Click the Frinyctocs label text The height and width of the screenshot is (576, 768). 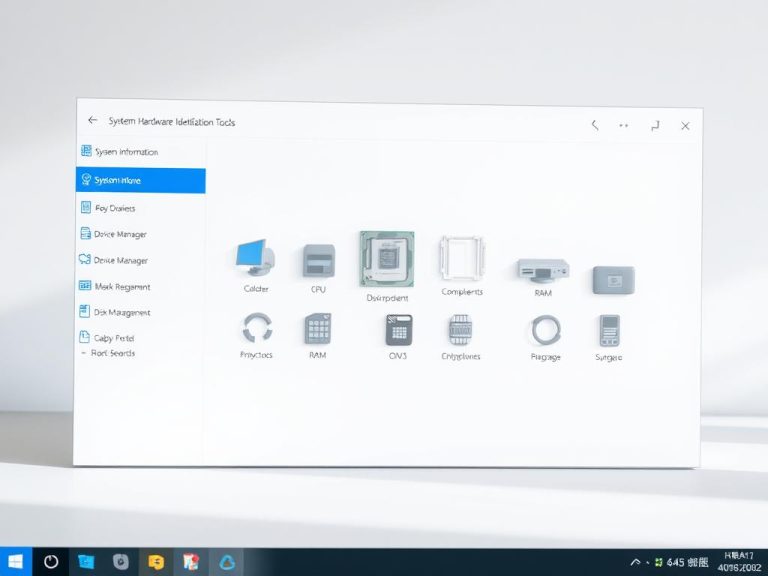256,355
